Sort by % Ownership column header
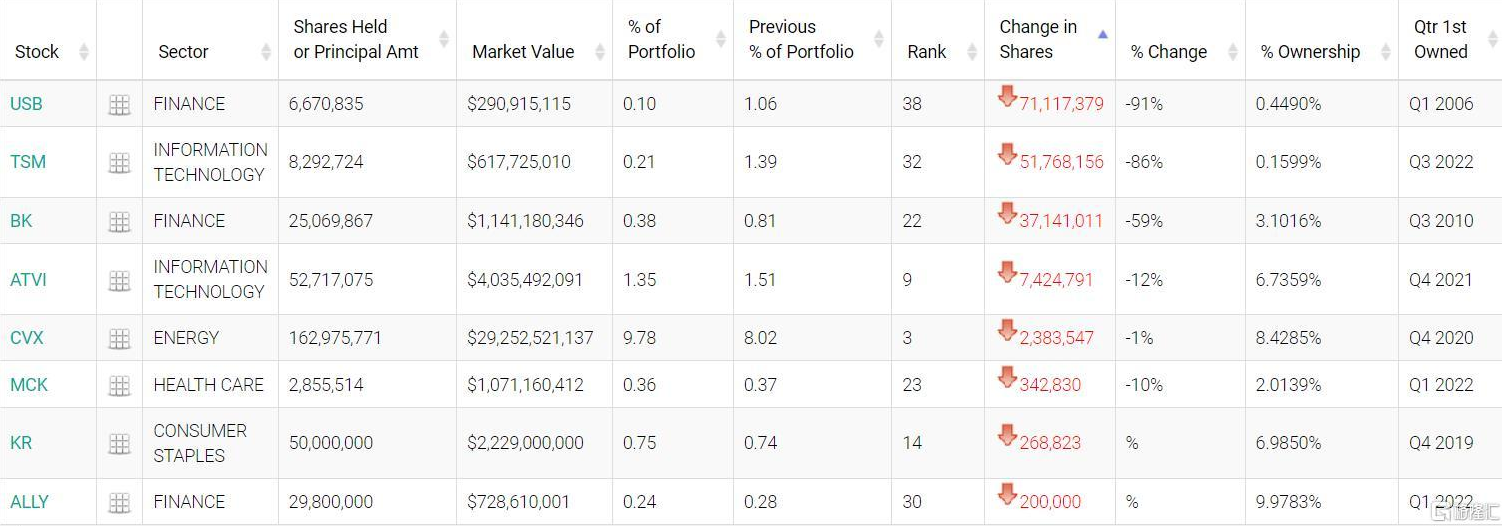This screenshot has height=526, width=1502. (x=1310, y=52)
